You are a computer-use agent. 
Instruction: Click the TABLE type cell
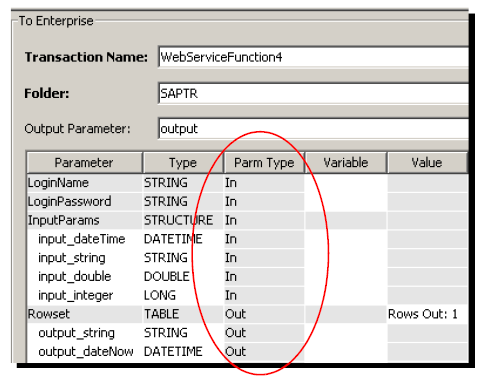click(x=183, y=314)
